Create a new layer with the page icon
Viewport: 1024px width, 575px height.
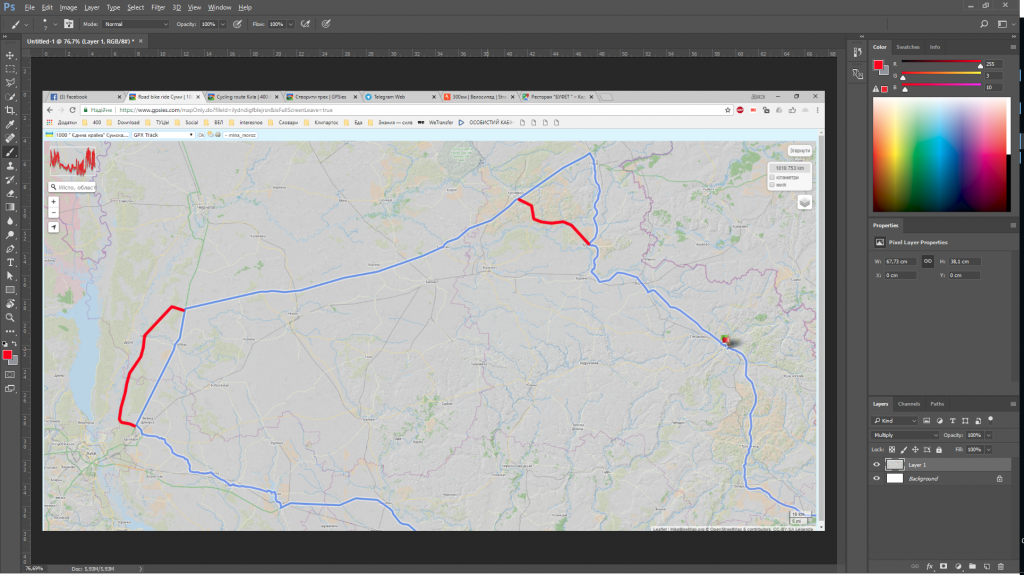[x=986, y=566]
